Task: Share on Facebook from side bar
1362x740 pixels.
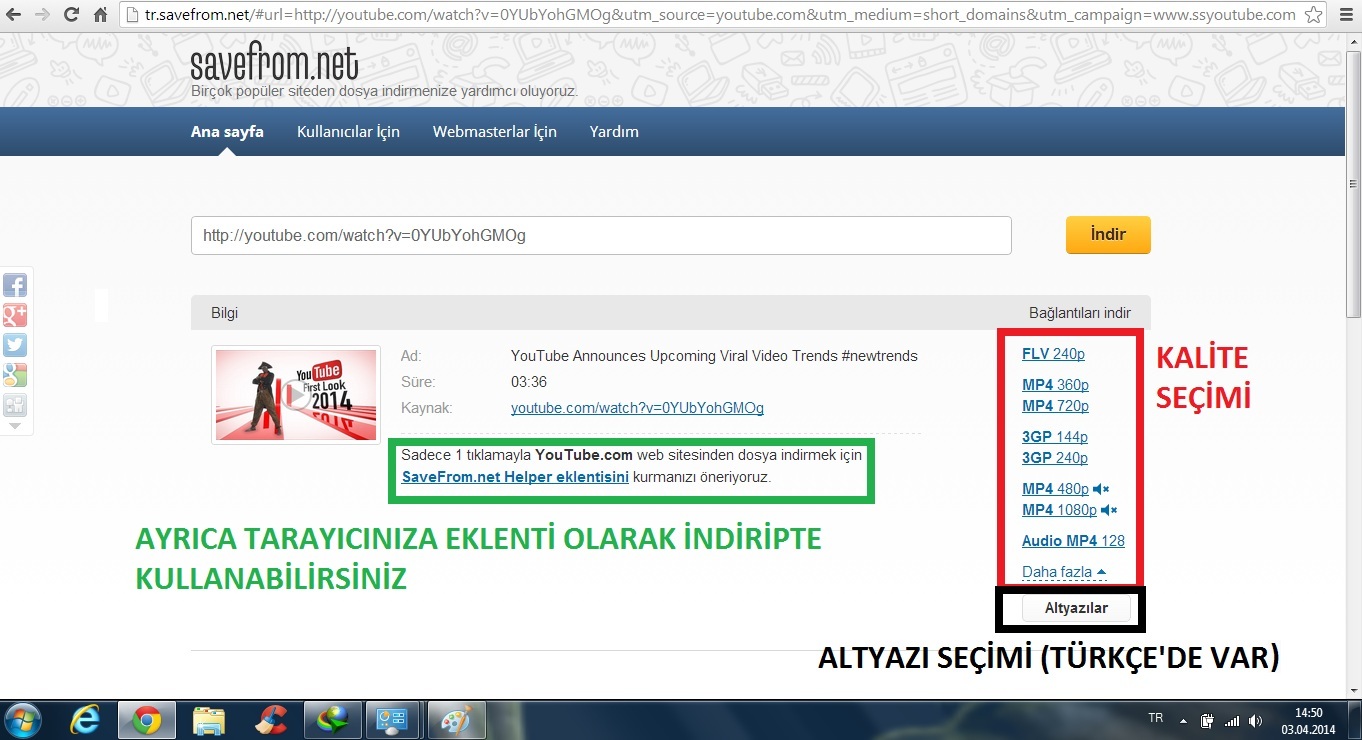Action: 15,285
